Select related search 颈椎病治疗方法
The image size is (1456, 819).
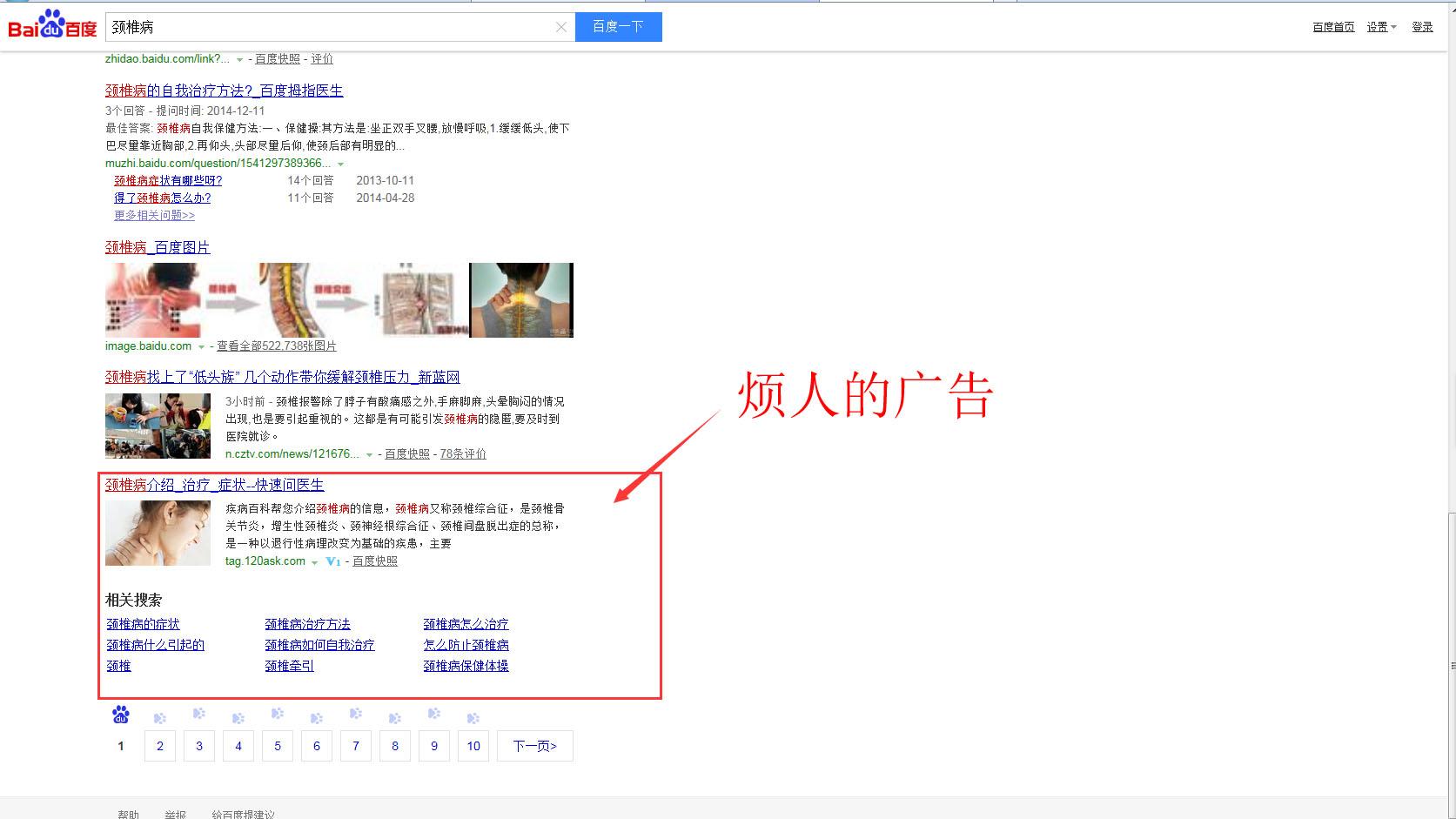(307, 624)
